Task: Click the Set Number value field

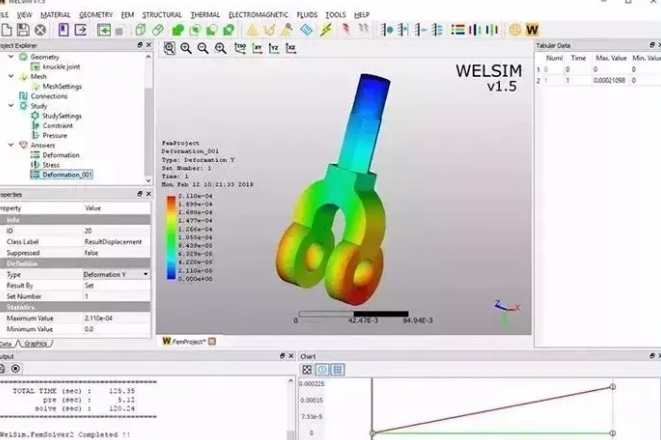Action: (115, 296)
